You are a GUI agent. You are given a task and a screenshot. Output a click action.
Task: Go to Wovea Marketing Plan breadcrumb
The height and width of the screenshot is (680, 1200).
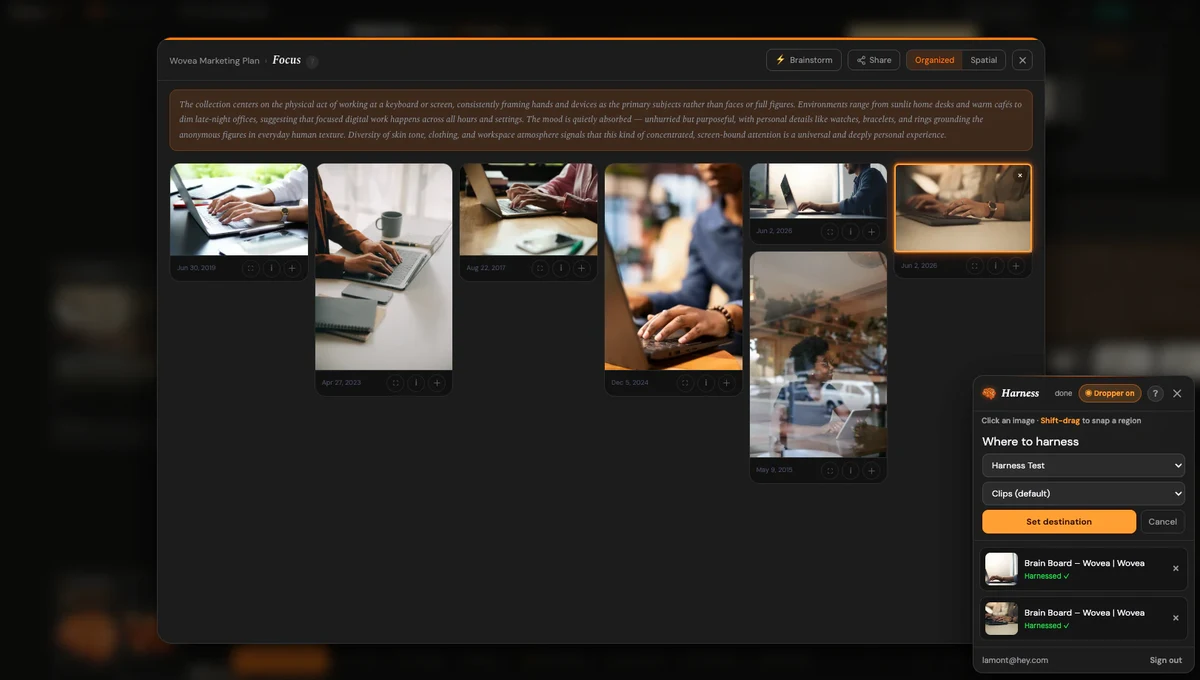tap(214, 60)
